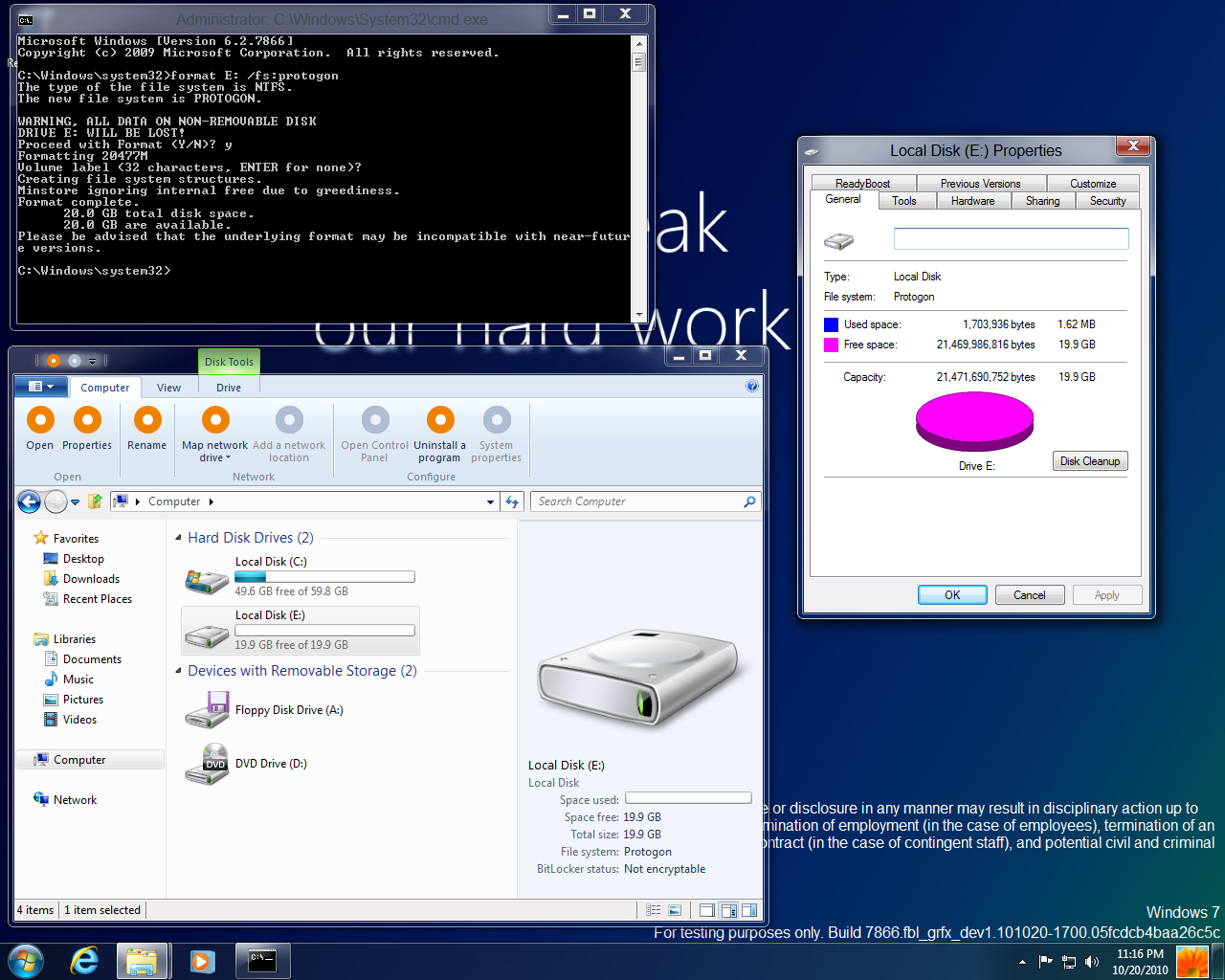Toggle the navigation pane layout button
The width and height of the screenshot is (1225, 980).
click(707, 910)
